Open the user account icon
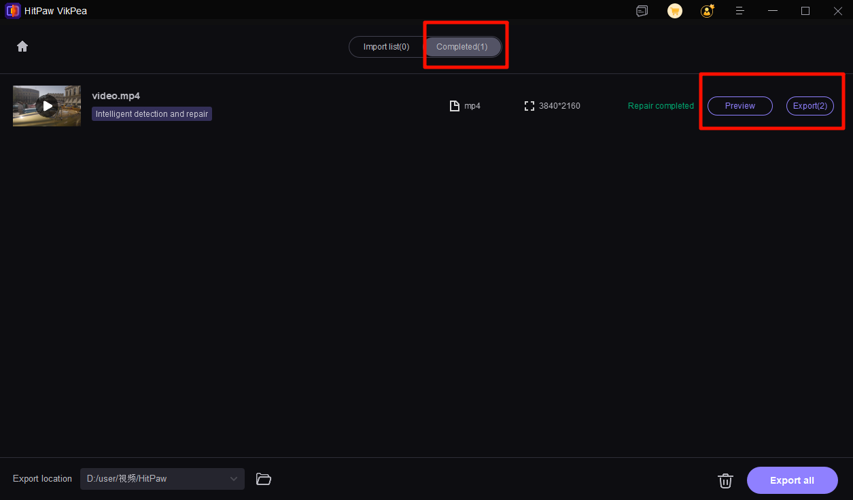This screenshot has width=853, height=500. [707, 11]
